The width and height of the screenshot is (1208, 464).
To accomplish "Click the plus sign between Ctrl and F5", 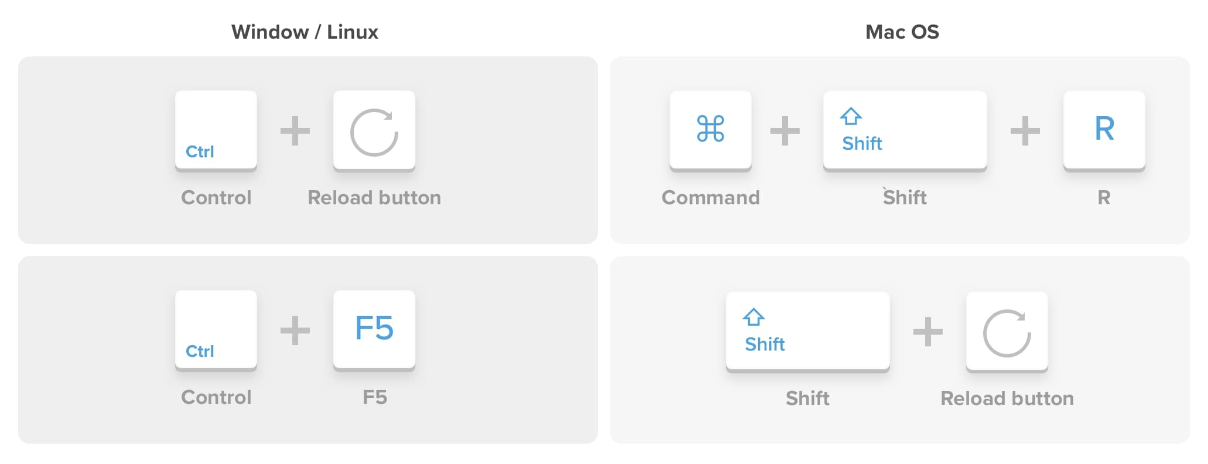I will tap(295, 331).
